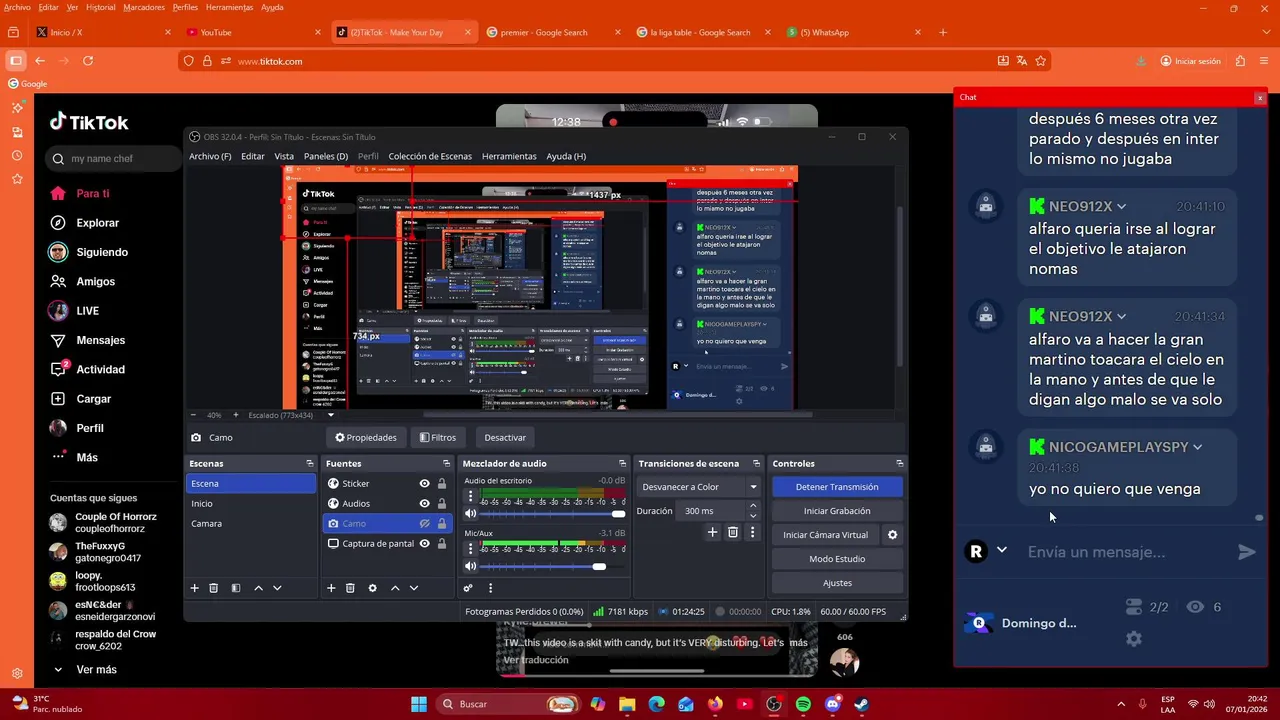Open Mic/Aux options dots
The width and height of the screenshot is (1280, 720).
[x=471, y=549]
